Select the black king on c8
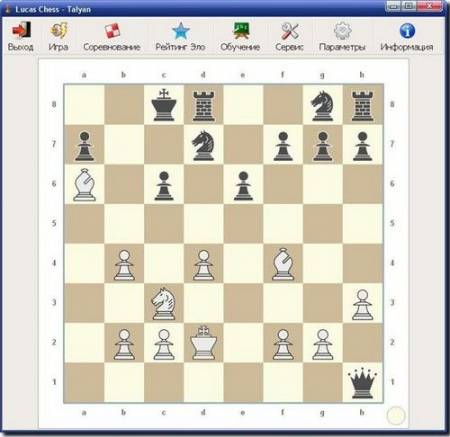The height and width of the screenshot is (437, 450). [x=163, y=105]
